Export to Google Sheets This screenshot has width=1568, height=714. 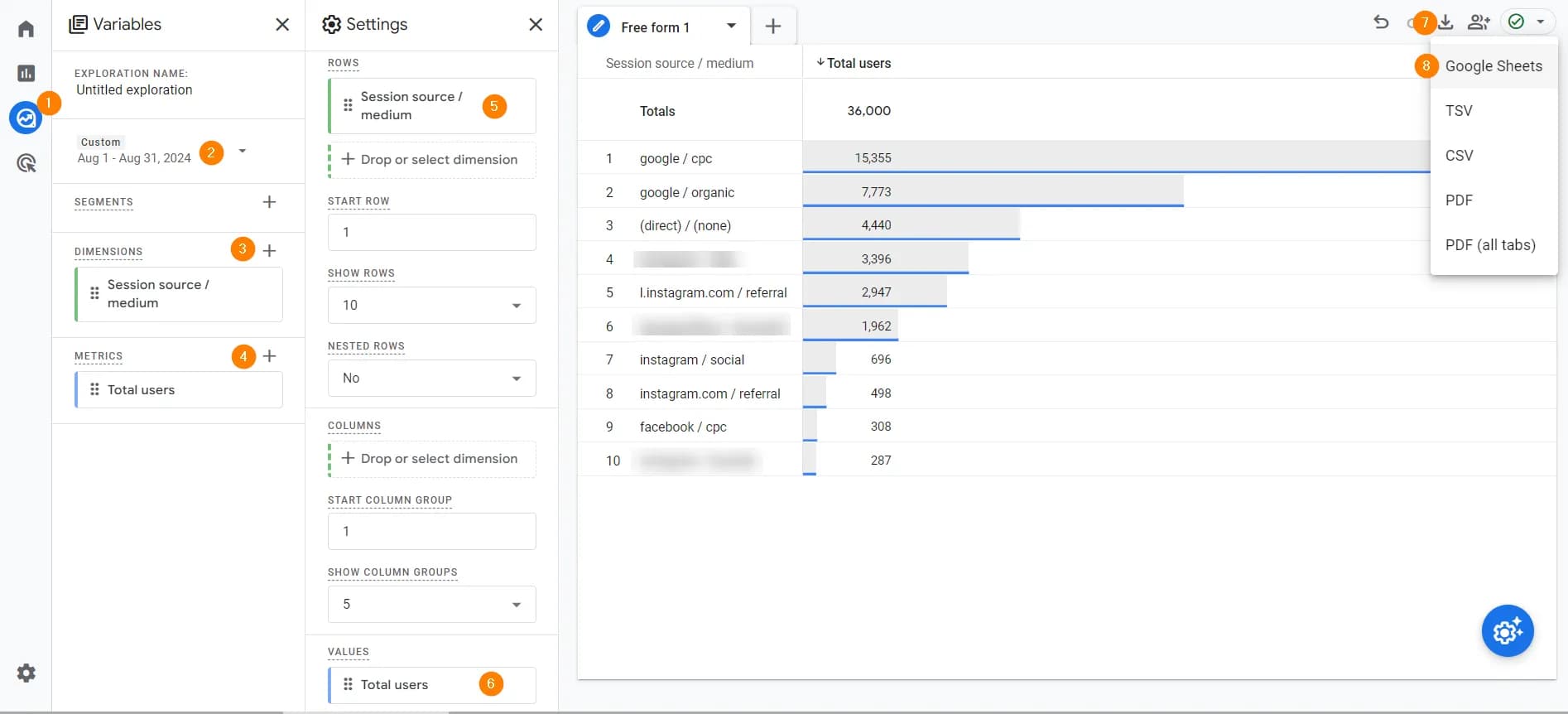1493,66
